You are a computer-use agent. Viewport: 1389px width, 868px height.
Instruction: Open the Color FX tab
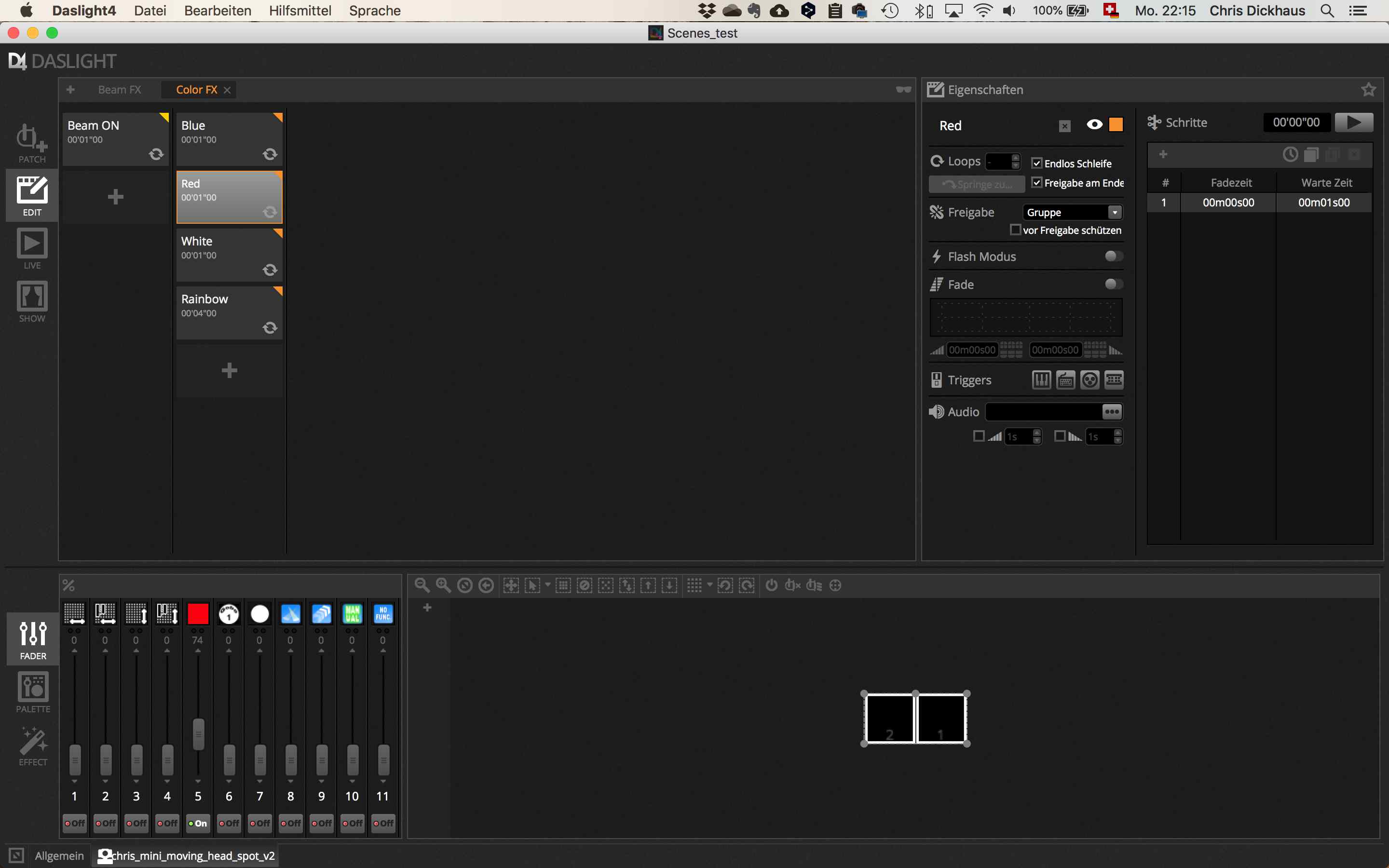click(x=196, y=89)
